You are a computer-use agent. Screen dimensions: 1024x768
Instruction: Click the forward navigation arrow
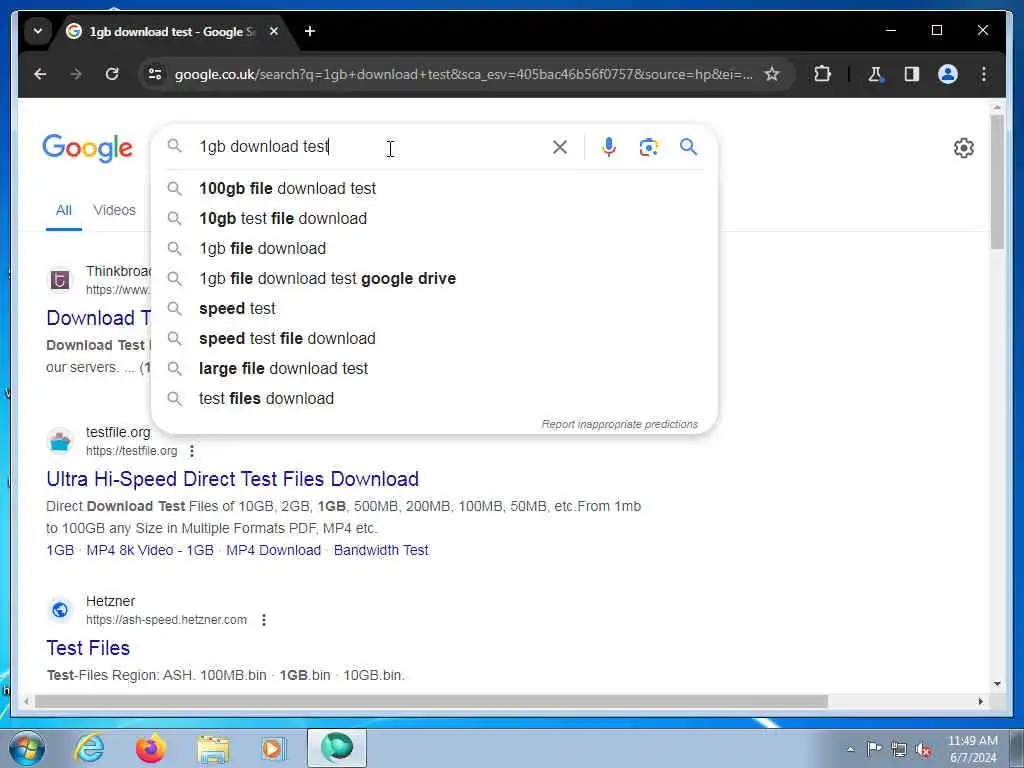pyautogui.click(x=76, y=74)
